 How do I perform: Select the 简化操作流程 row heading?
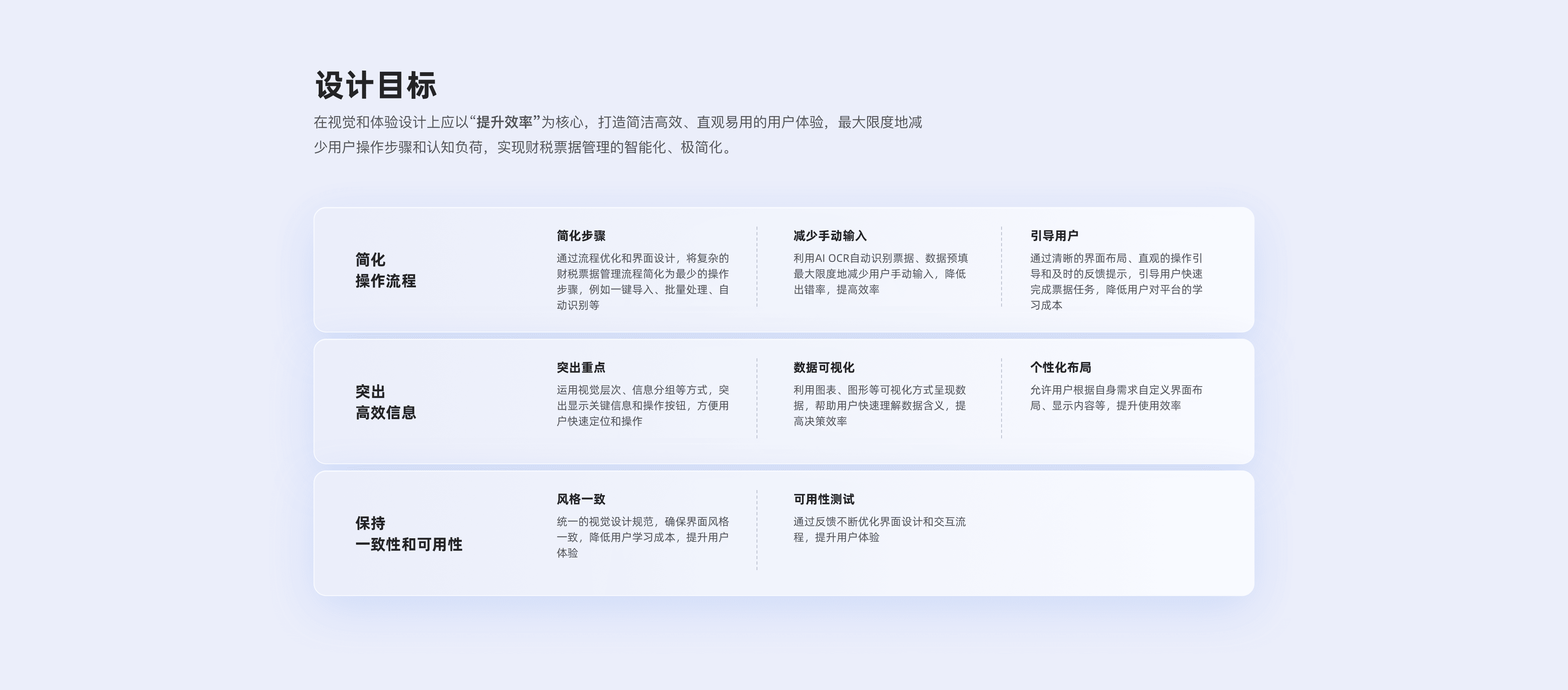[385, 271]
